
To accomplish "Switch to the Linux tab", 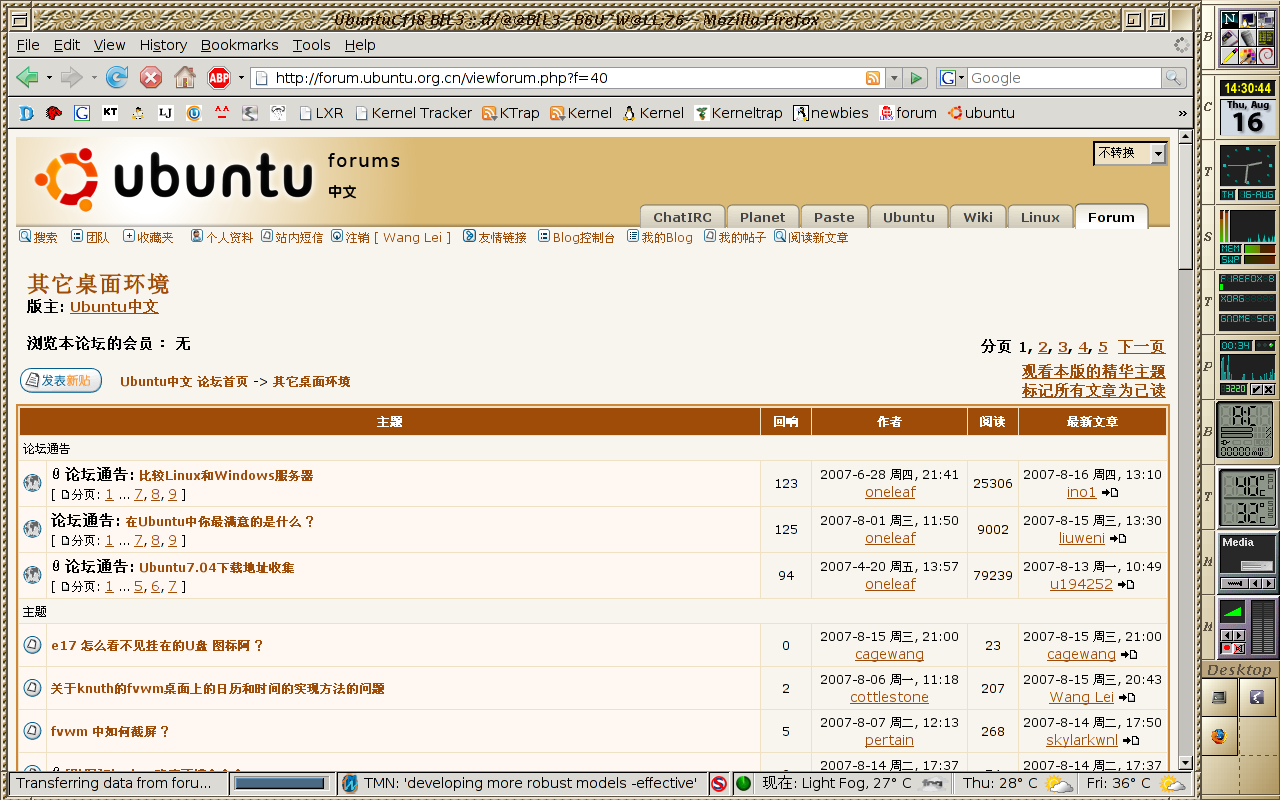I will (1040, 217).
